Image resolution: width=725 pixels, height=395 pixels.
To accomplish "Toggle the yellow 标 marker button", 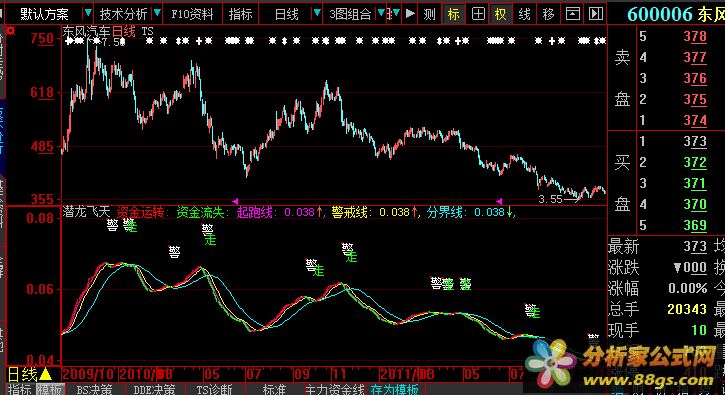I will pos(454,14).
